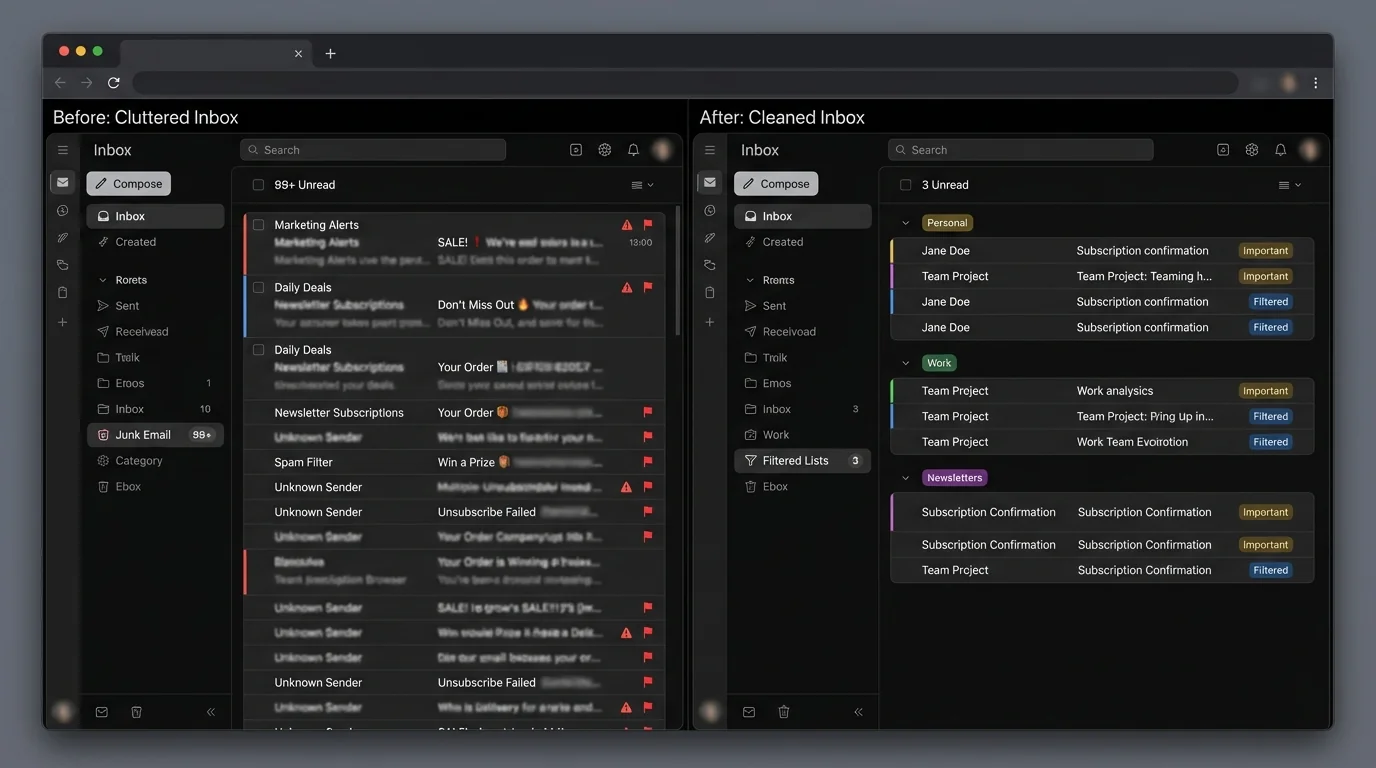Collapse the Newsletters group chevron
The height and width of the screenshot is (768, 1376).
click(906, 478)
